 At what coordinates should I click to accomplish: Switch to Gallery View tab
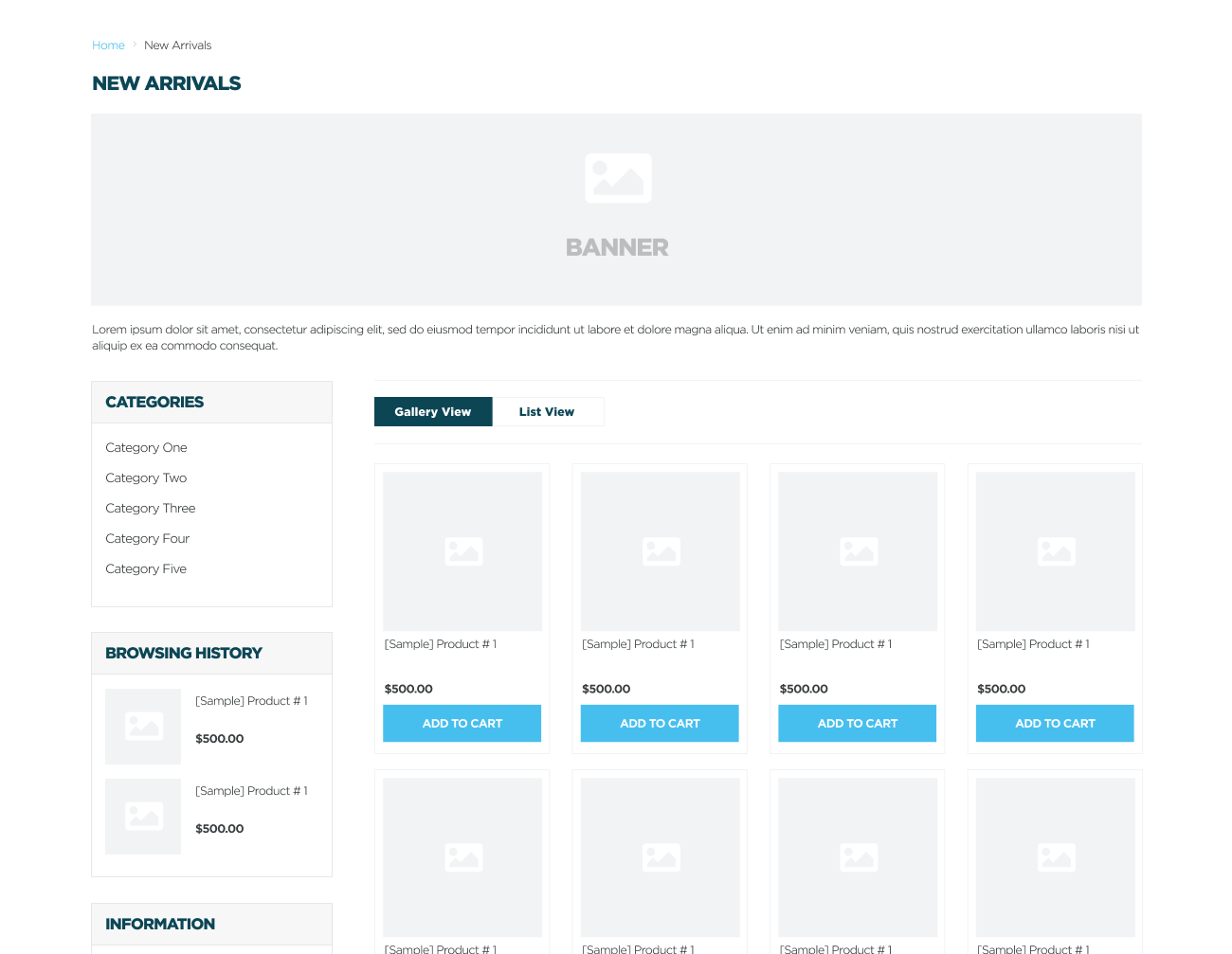(433, 412)
